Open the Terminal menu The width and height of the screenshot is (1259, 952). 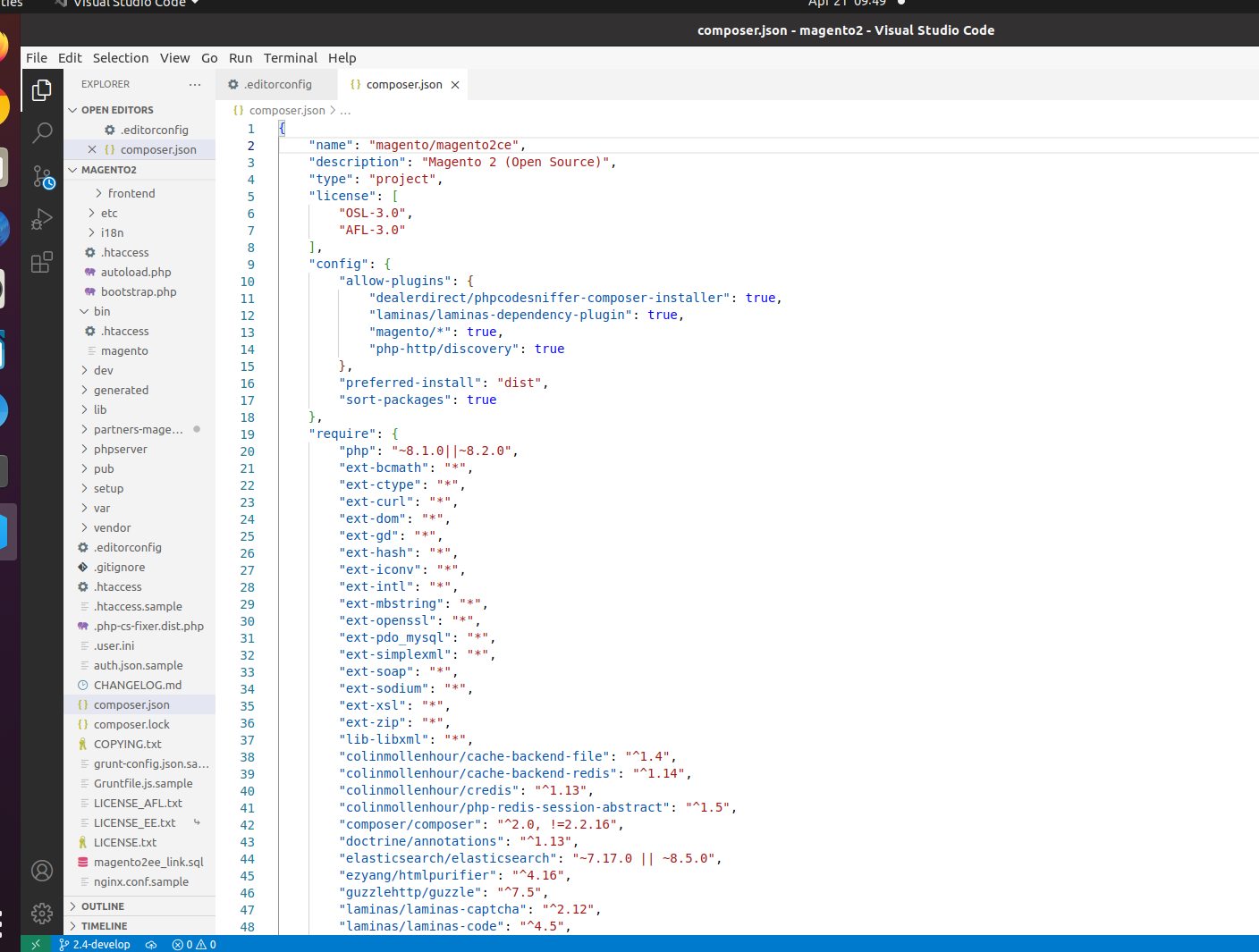(x=291, y=58)
